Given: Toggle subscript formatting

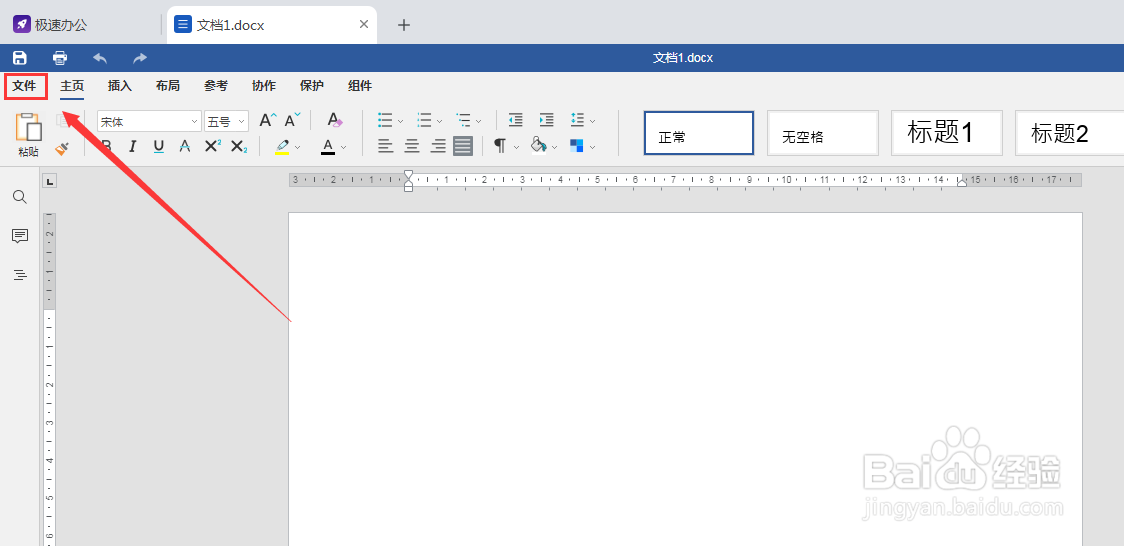Looking at the screenshot, I should 239,146.
